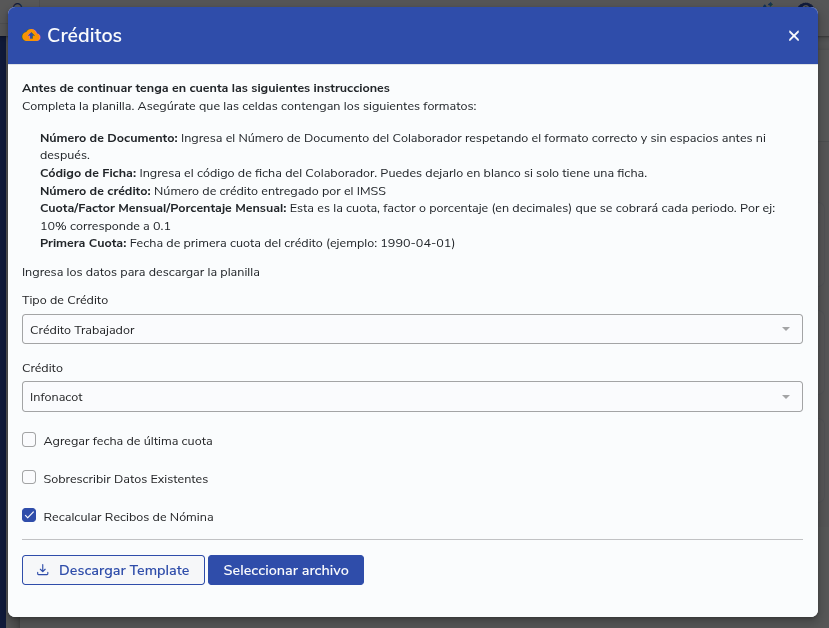The image size is (829, 628).
Task: Click the bold Número de Documento instruction heading
Action: 108,137
